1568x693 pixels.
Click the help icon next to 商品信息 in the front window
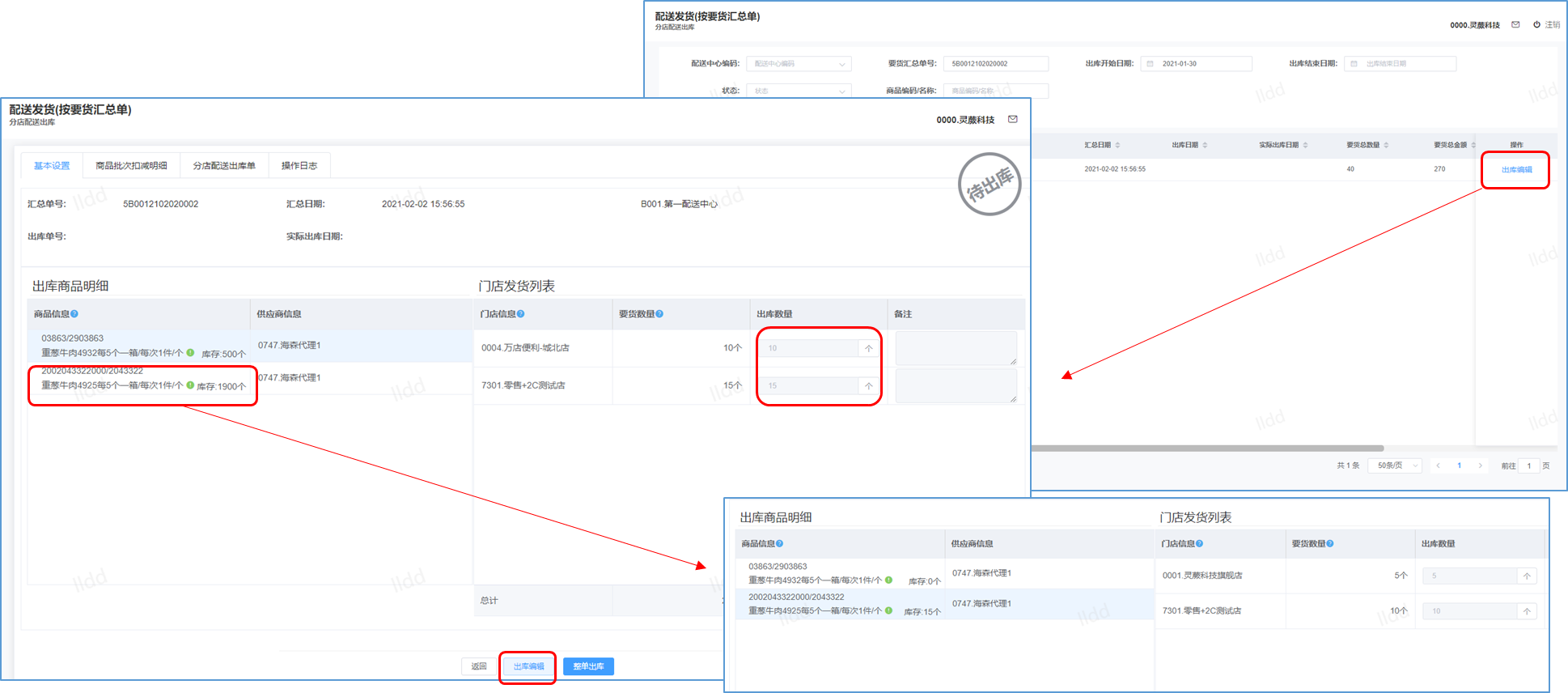[x=74, y=314]
